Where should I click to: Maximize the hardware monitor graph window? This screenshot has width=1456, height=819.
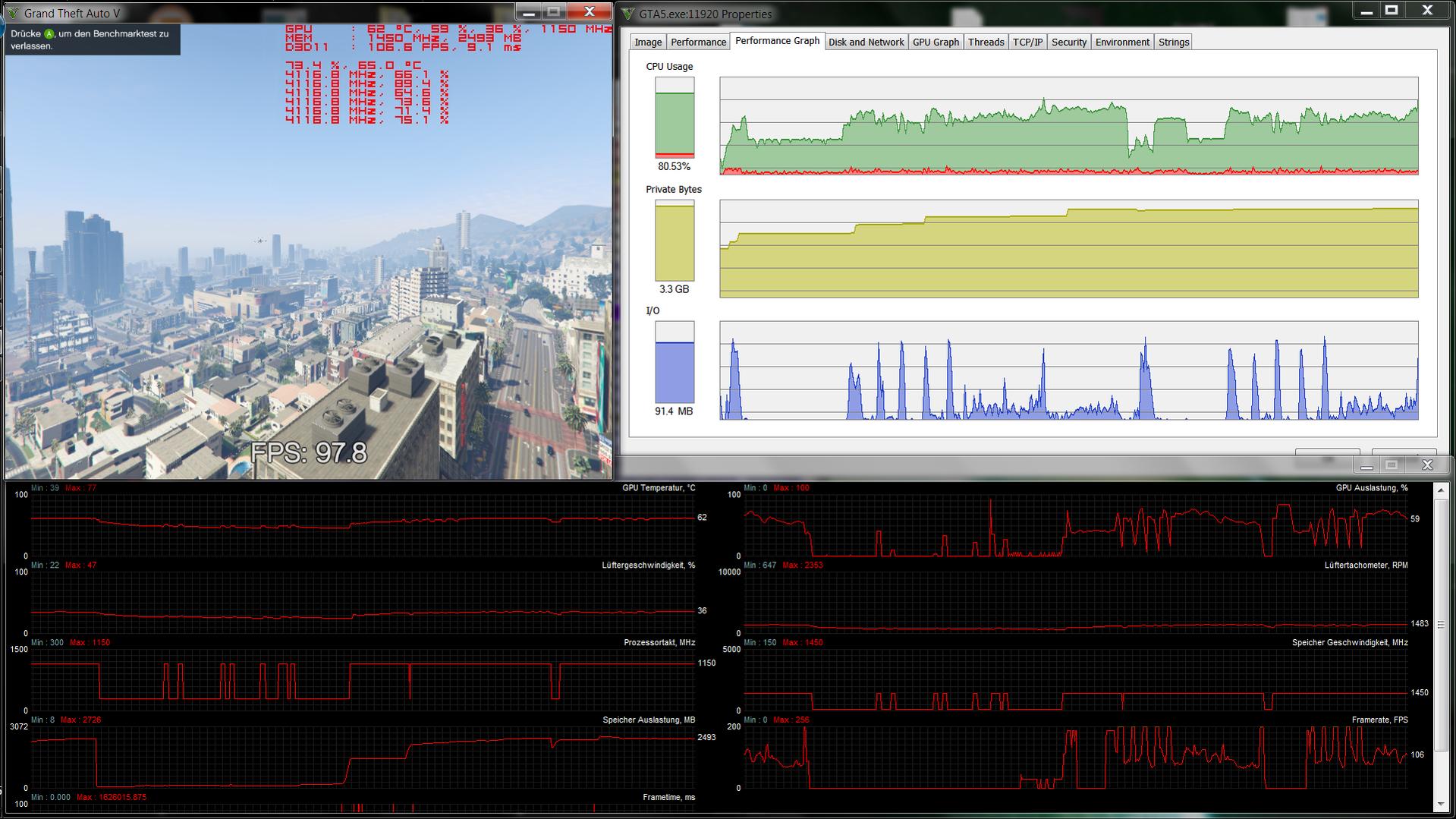1391,465
